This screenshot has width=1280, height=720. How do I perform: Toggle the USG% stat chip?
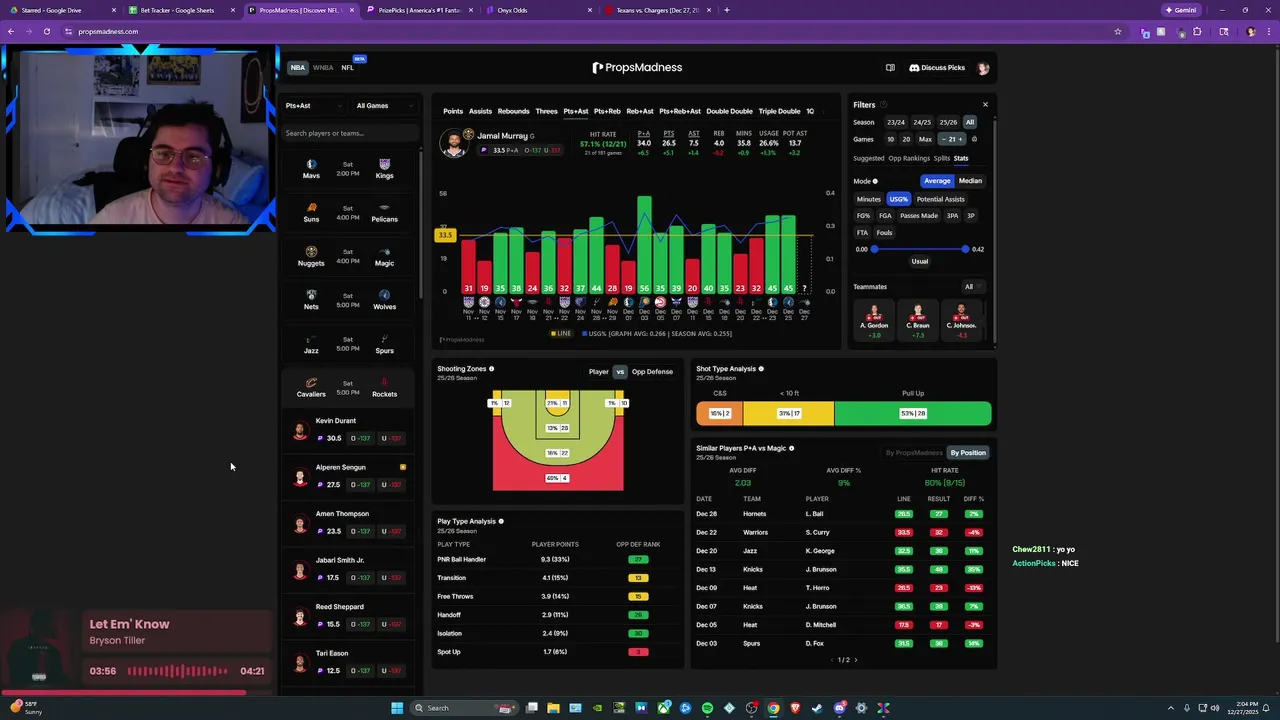pyautogui.click(x=899, y=199)
